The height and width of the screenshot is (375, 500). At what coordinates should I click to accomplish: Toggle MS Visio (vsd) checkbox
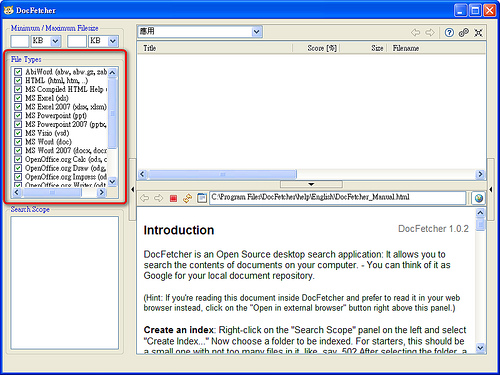point(18,133)
